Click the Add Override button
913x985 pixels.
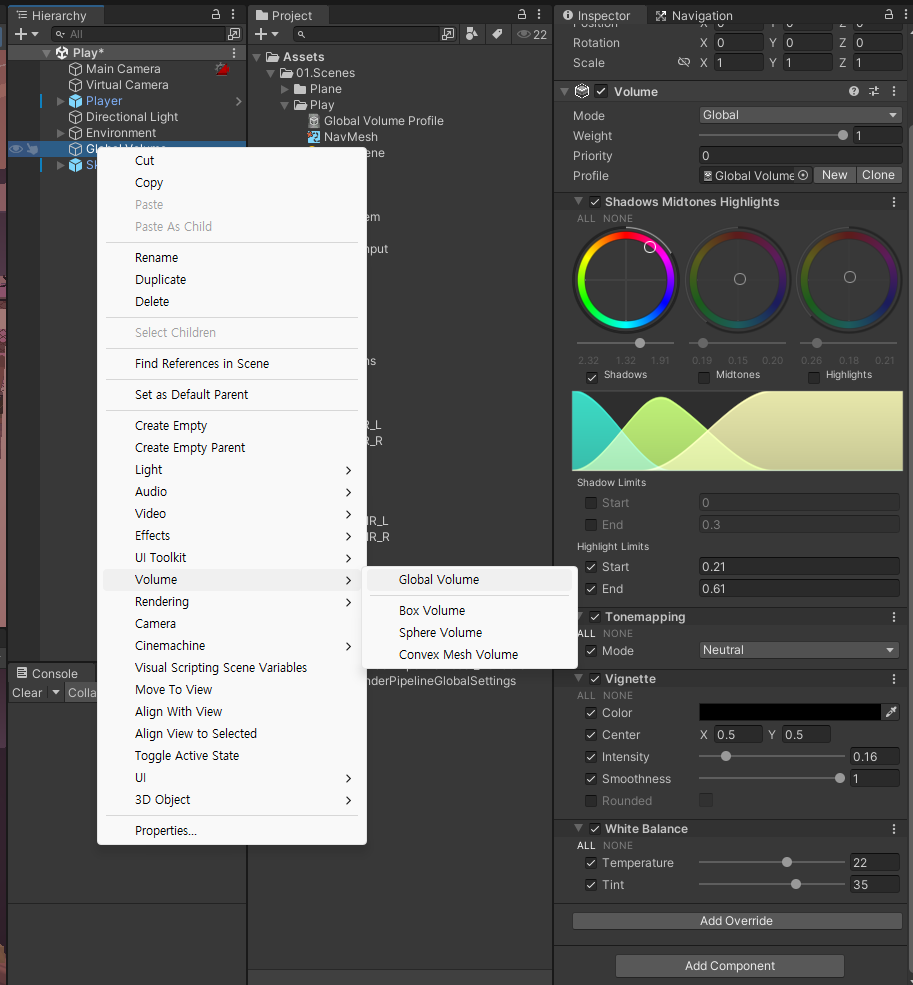[736, 920]
